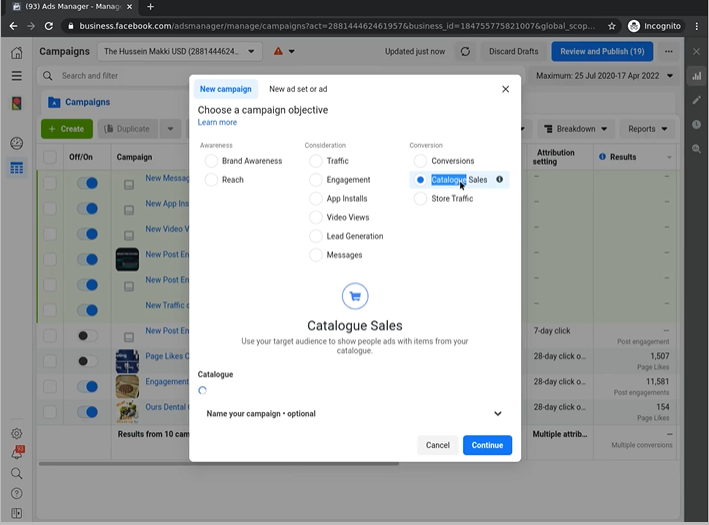Click the collapse sidebar panel icon

click(17, 513)
